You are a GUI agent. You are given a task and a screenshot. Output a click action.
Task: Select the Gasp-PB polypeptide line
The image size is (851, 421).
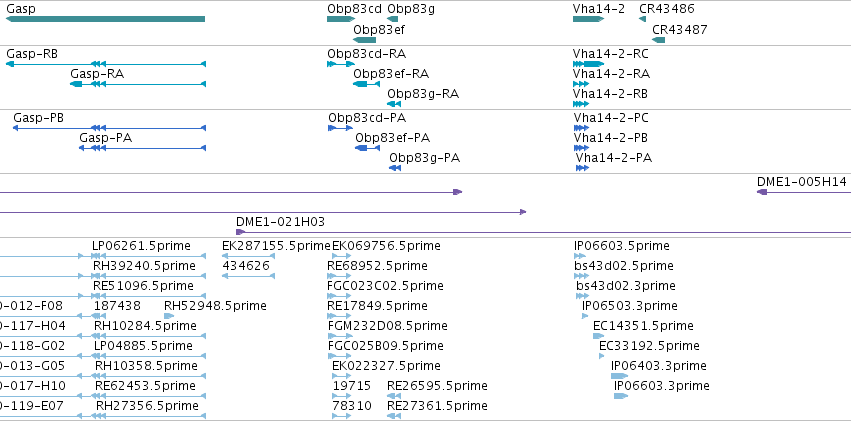pyautogui.click(x=109, y=128)
